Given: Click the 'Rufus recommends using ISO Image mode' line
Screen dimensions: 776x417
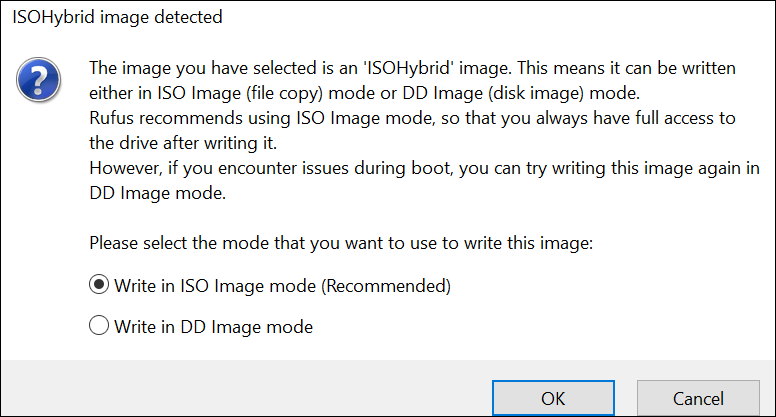Looking at the screenshot, I should point(412,118).
